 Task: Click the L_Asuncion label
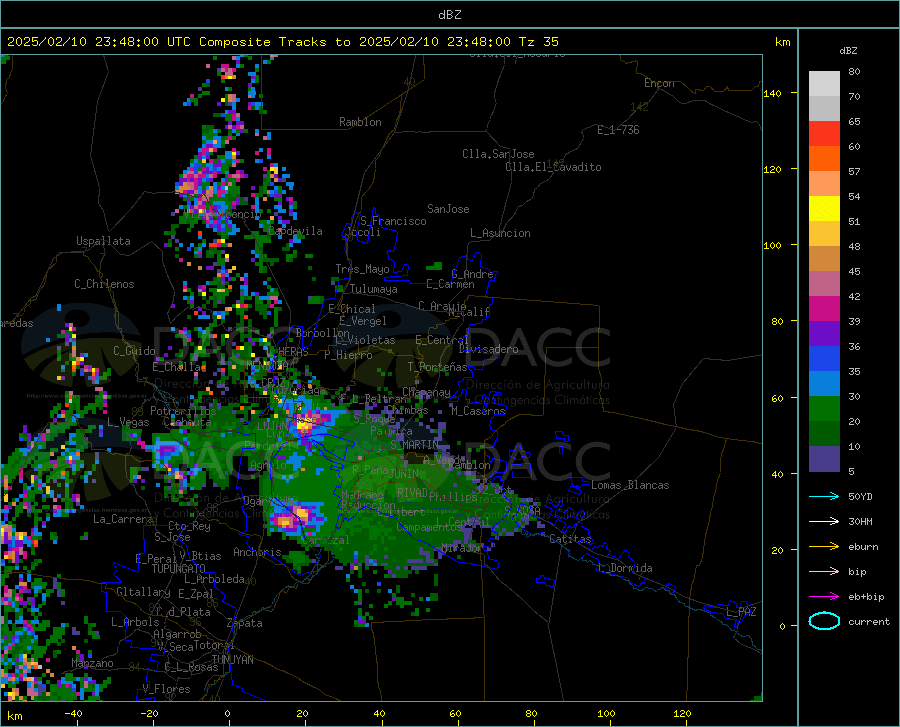500,233
